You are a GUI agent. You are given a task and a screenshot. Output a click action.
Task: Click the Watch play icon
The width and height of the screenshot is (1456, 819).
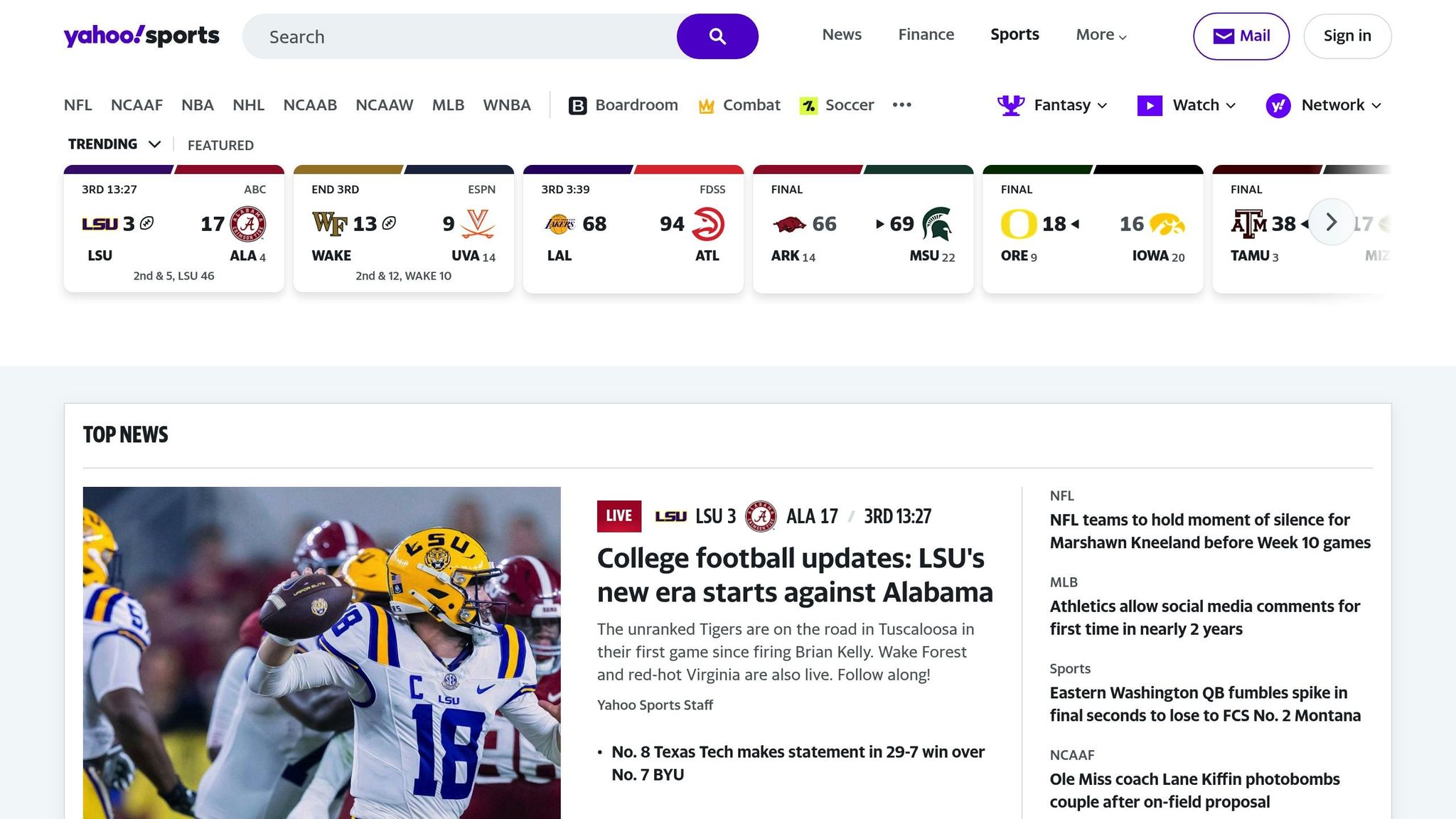click(x=1150, y=105)
